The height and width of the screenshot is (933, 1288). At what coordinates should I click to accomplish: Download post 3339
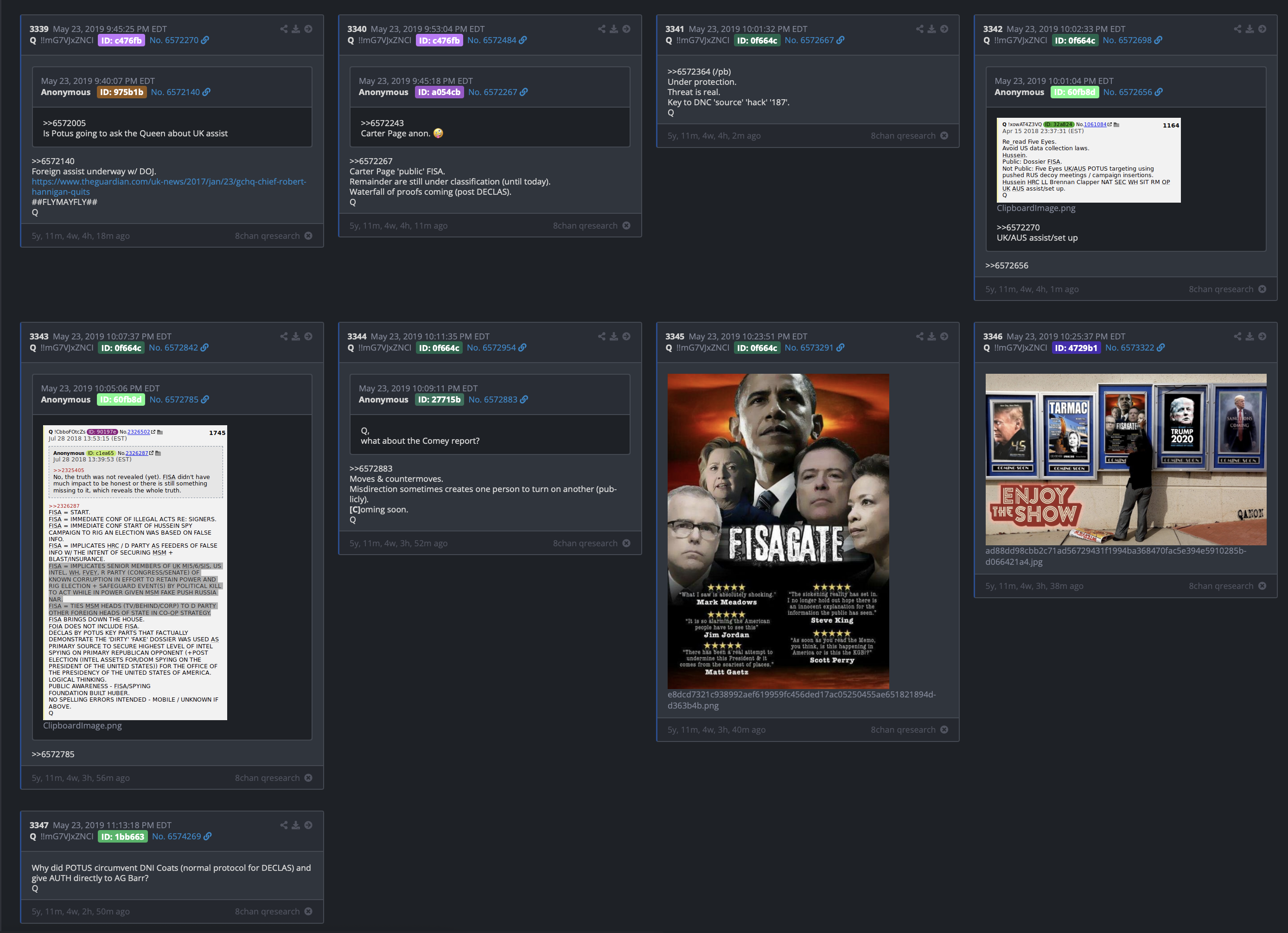pos(296,29)
